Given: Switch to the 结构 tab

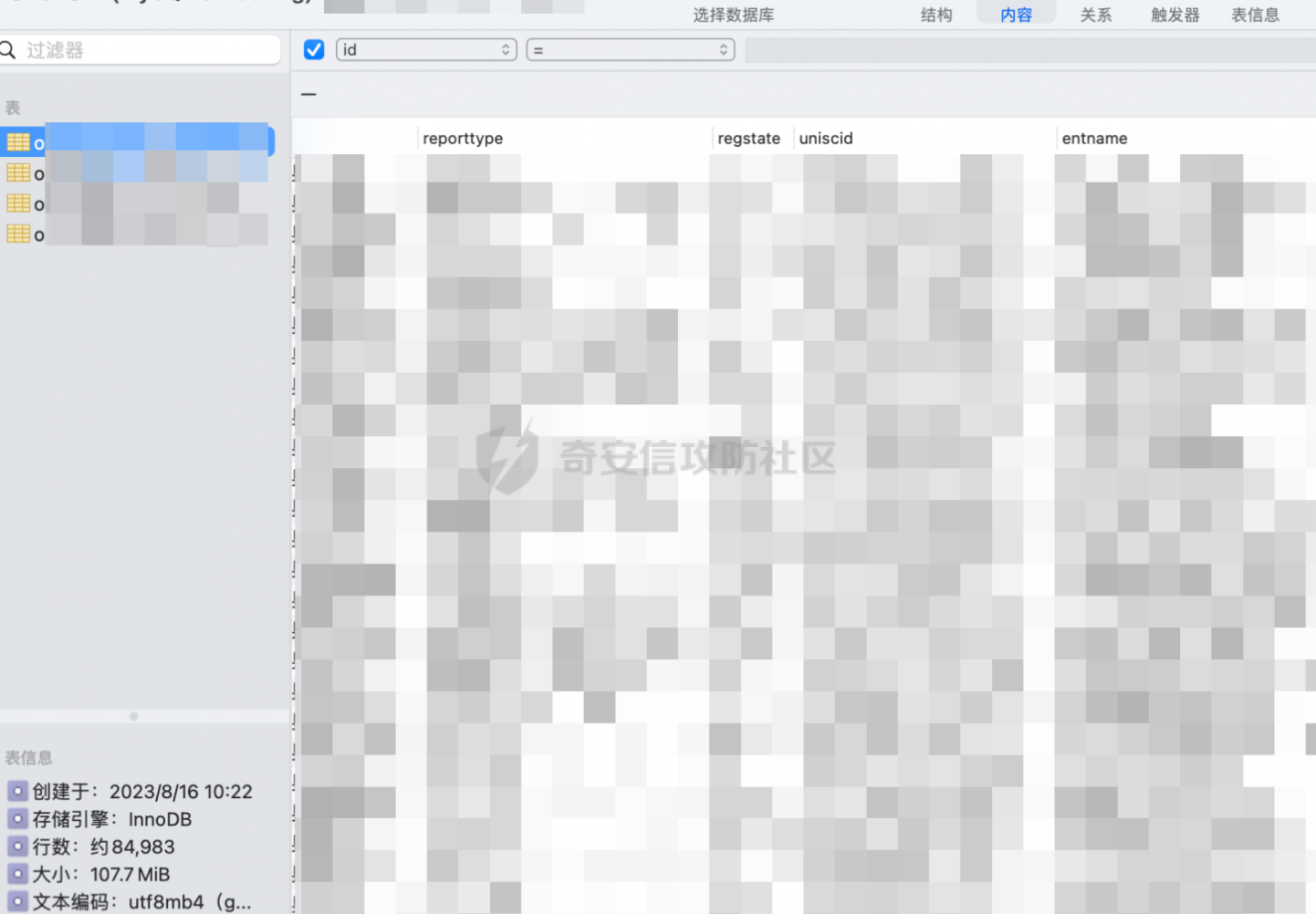Looking at the screenshot, I should point(936,15).
